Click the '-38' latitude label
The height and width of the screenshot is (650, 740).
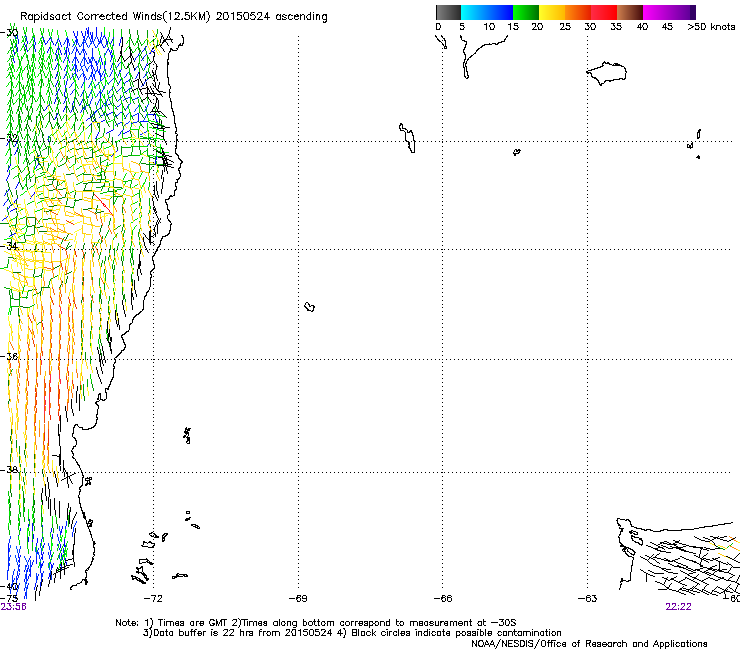coord(9,470)
